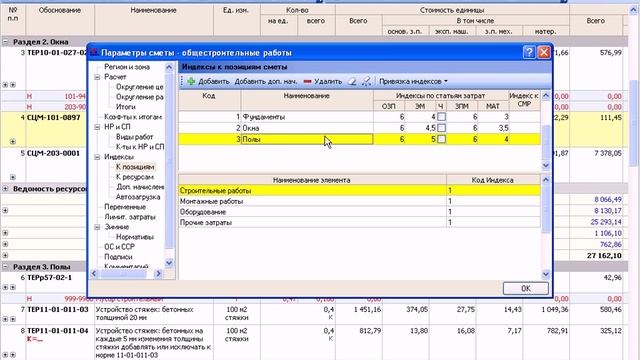Open dialog help question mark button
The height and width of the screenshot is (360, 640).
point(529,52)
